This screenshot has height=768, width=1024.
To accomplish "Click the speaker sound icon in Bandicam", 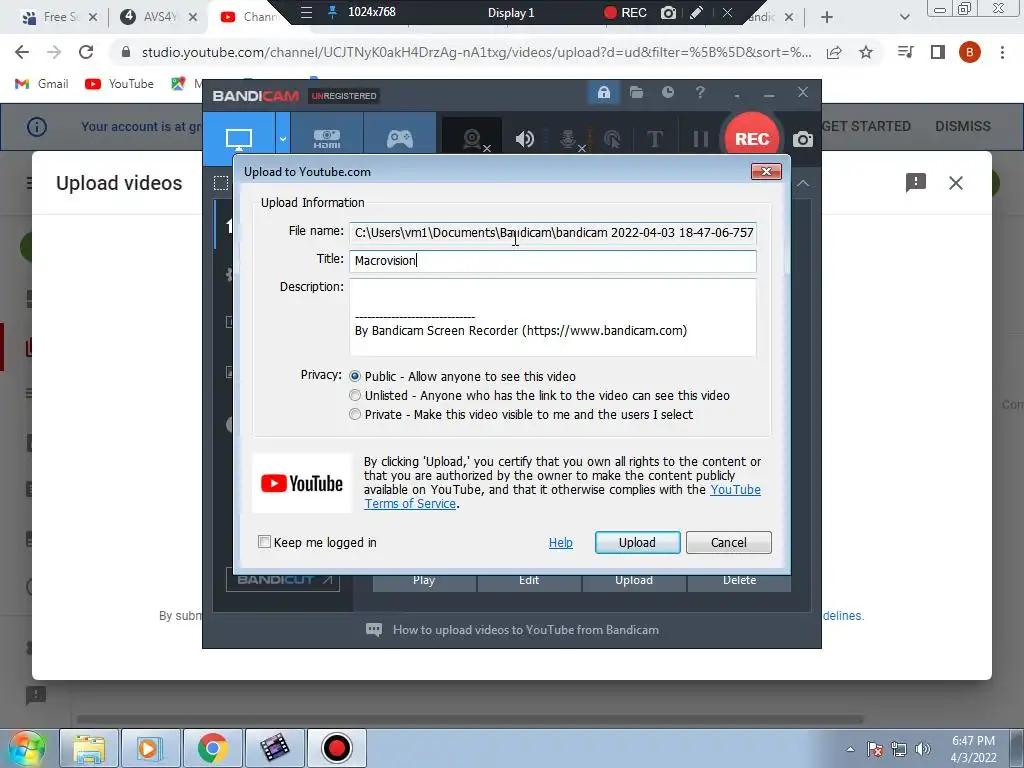I will [x=524, y=138].
